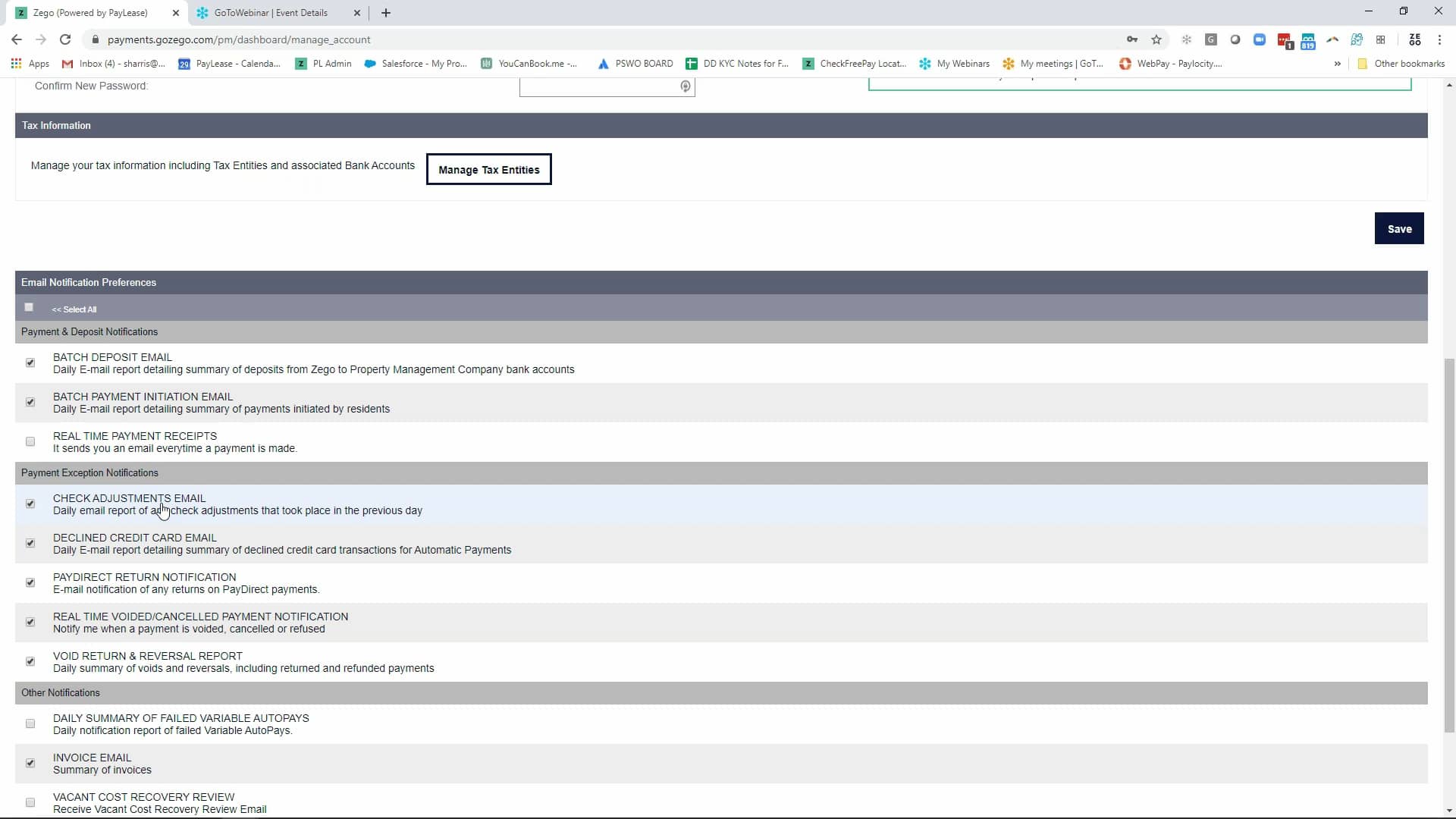Viewport: 1456px width, 819px height.
Task: Expand the hidden bookmarks overflow chevron
Action: coord(1337,64)
